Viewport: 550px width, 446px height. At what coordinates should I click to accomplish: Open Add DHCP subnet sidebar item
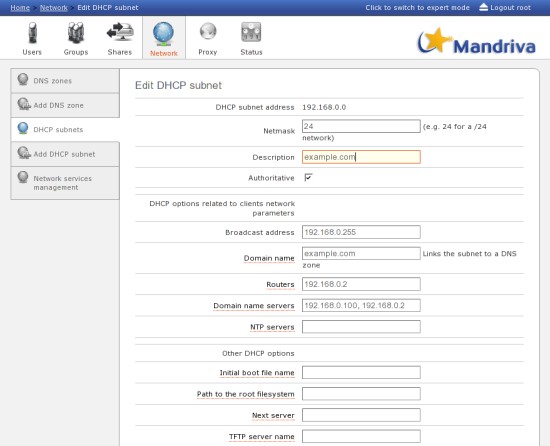coord(65,154)
